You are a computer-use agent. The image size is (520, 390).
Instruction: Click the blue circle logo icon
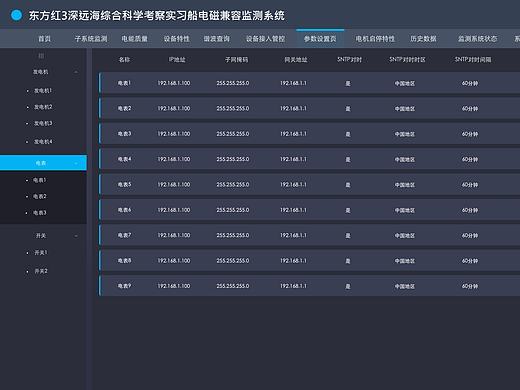(x=16, y=15)
